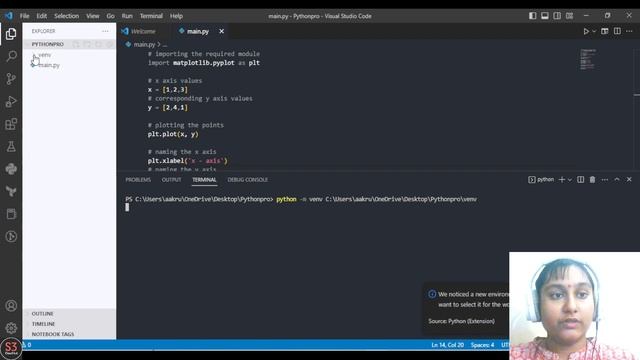Open the Selection menu
The height and width of the screenshot is (360, 640).
[x=67, y=16]
